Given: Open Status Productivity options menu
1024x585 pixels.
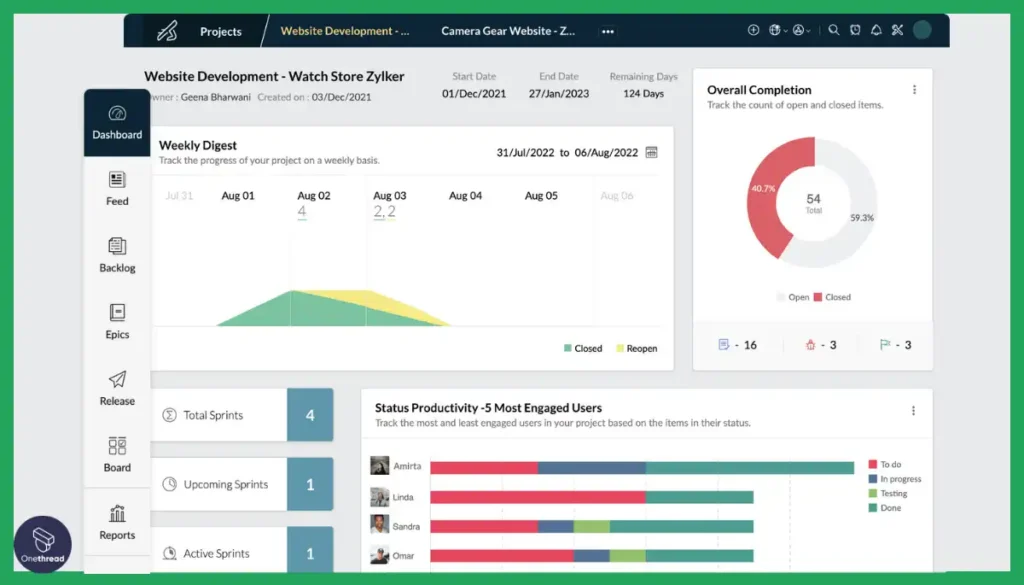Looking at the screenshot, I should [x=913, y=411].
